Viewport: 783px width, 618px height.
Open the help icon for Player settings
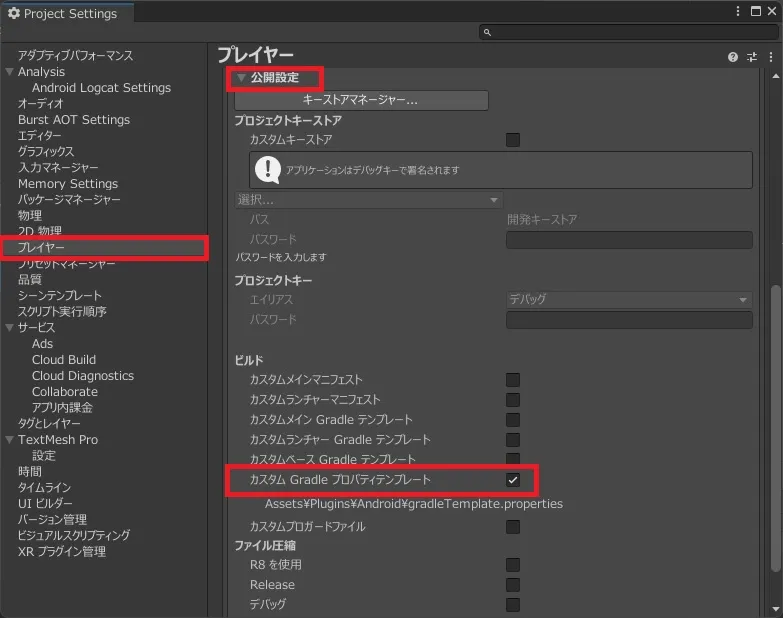[x=733, y=57]
